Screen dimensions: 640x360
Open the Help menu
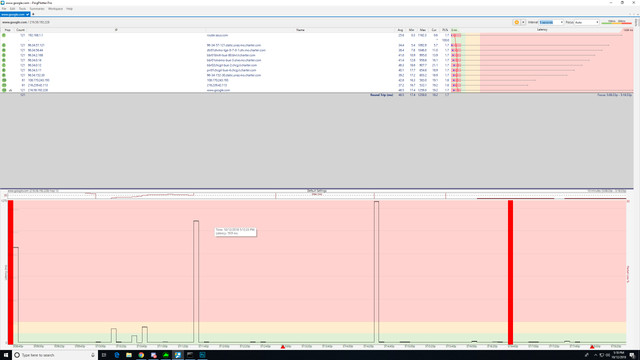[x=69, y=9]
